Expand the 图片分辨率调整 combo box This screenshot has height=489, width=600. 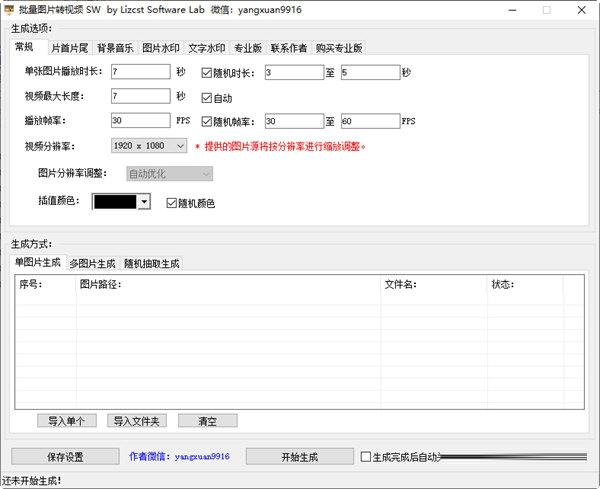click(x=169, y=174)
